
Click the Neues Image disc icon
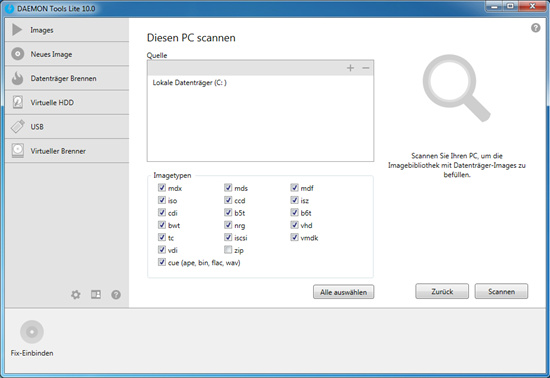point(18,54)
